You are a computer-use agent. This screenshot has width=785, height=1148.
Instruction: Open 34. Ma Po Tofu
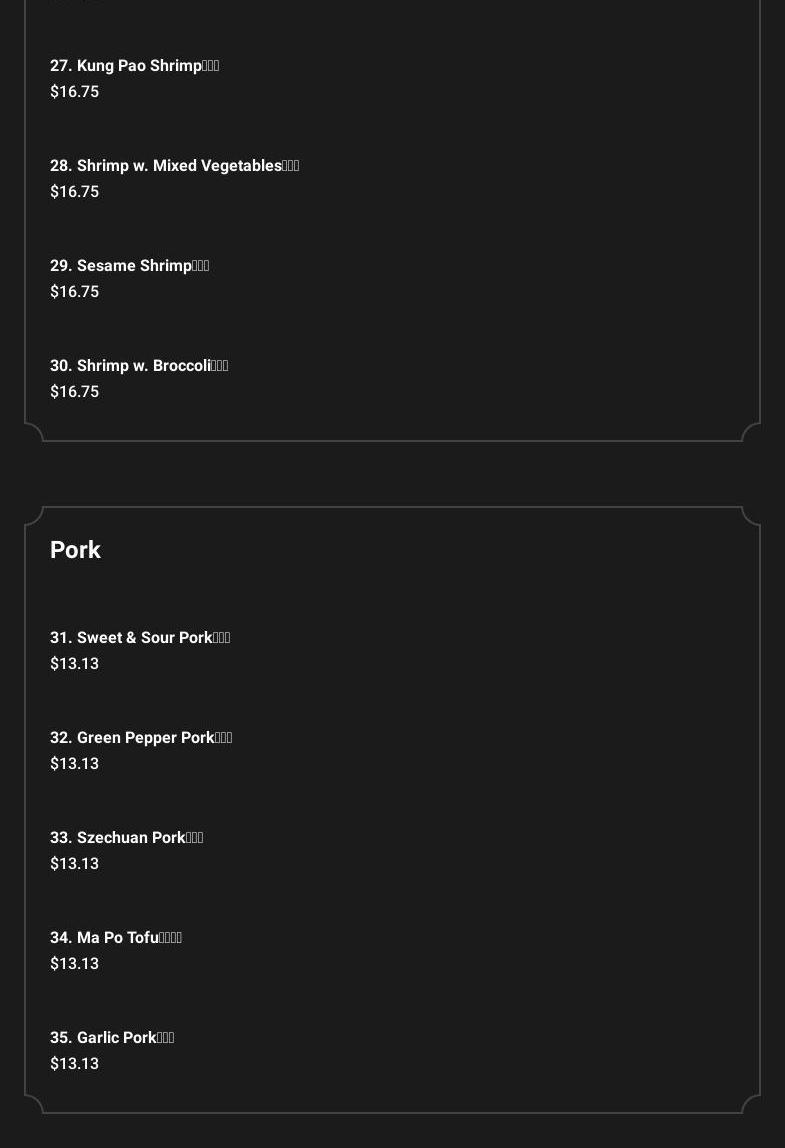point(116,938)
